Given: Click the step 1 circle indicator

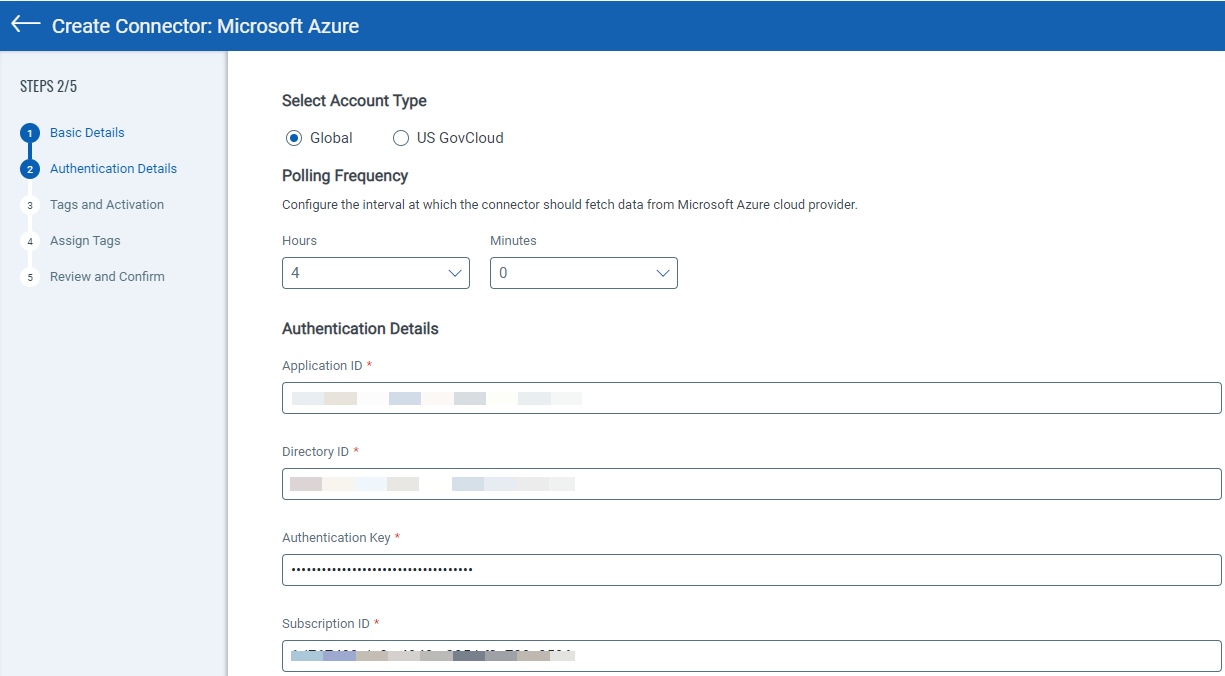Looking at the screenshot, I should click(x=29, y=132).
